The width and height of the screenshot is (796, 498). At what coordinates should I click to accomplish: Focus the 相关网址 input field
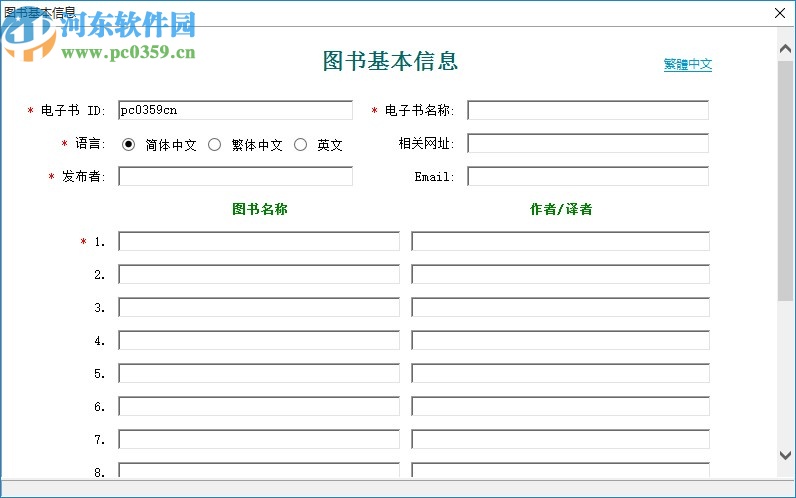coord(588,143)
